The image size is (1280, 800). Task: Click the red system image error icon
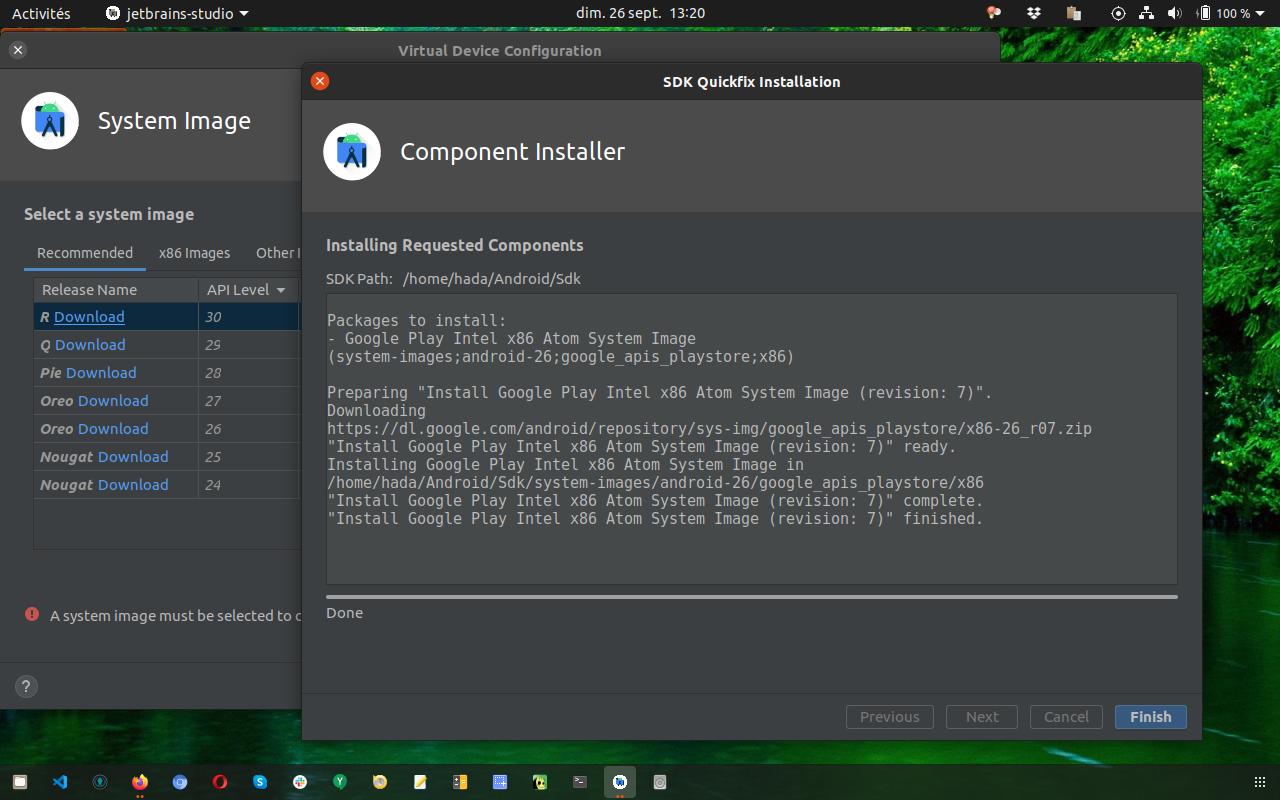click(x=32, y=615)
